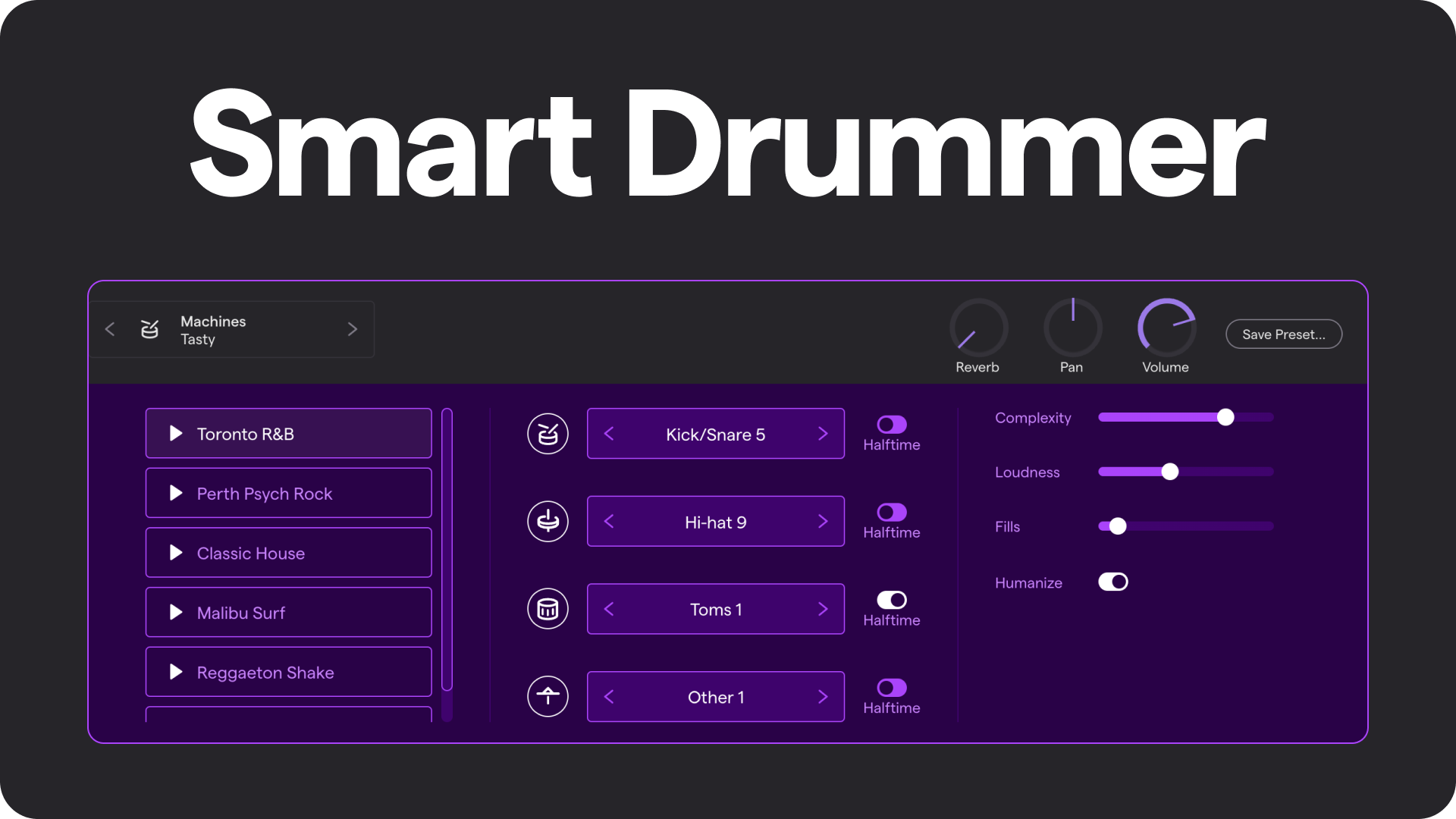
Task: Toggle the Humanize switch
Action: point(1113,582)
